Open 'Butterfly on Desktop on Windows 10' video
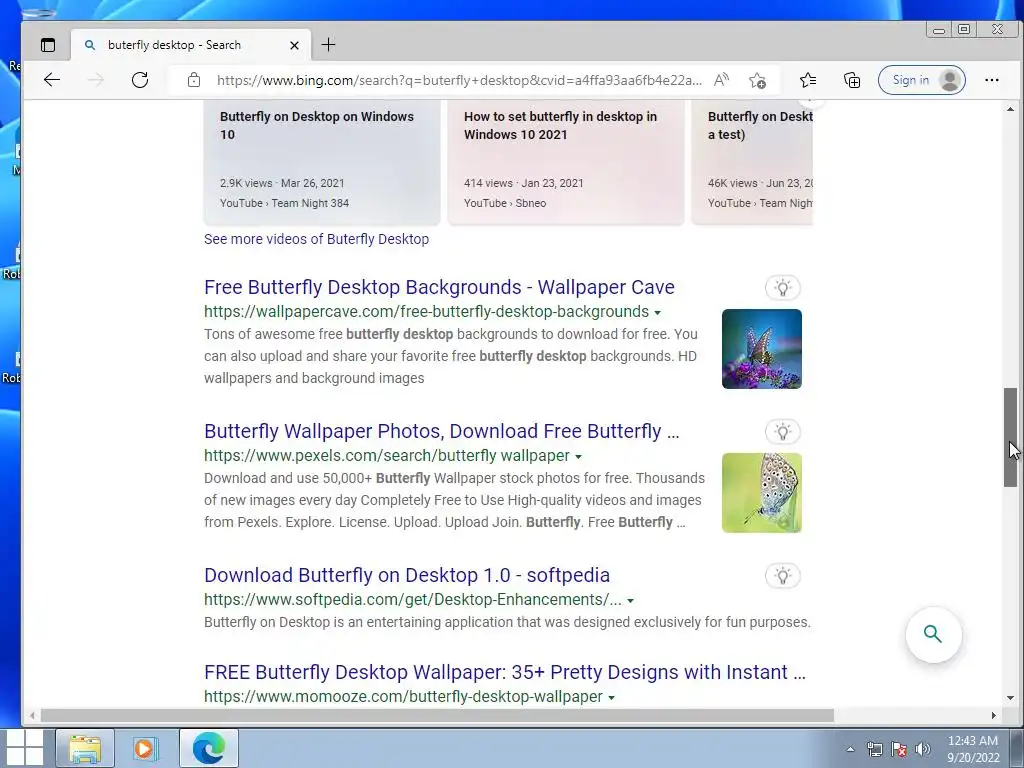The image size is (1024, 768). point(322,162)
